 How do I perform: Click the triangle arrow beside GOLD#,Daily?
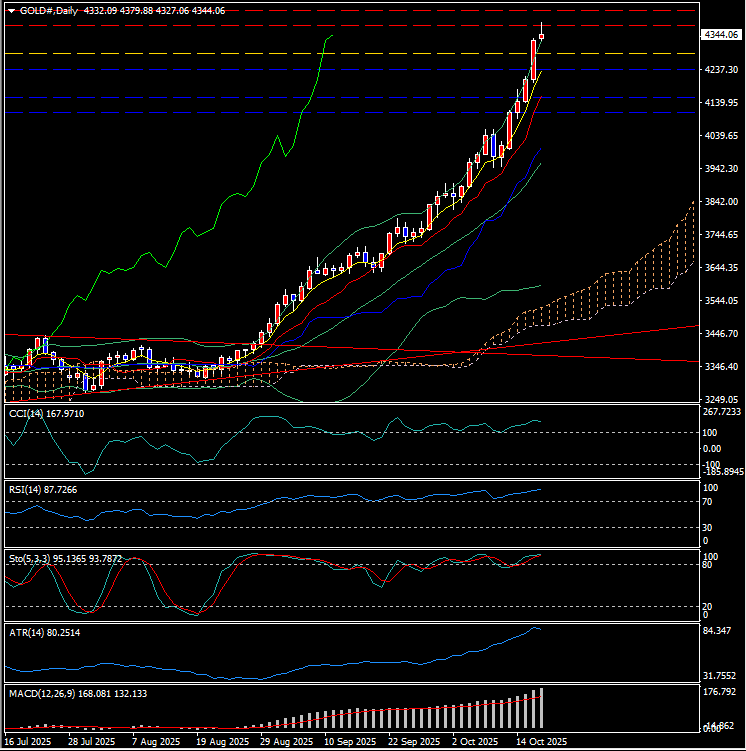point(11,10)
